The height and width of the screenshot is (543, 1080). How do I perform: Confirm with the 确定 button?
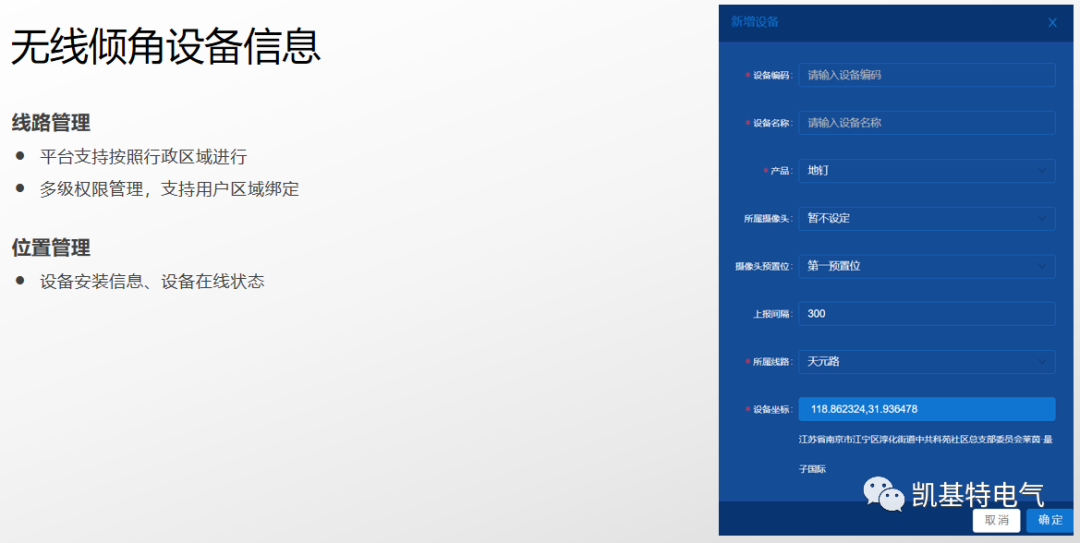(1050, 520)
